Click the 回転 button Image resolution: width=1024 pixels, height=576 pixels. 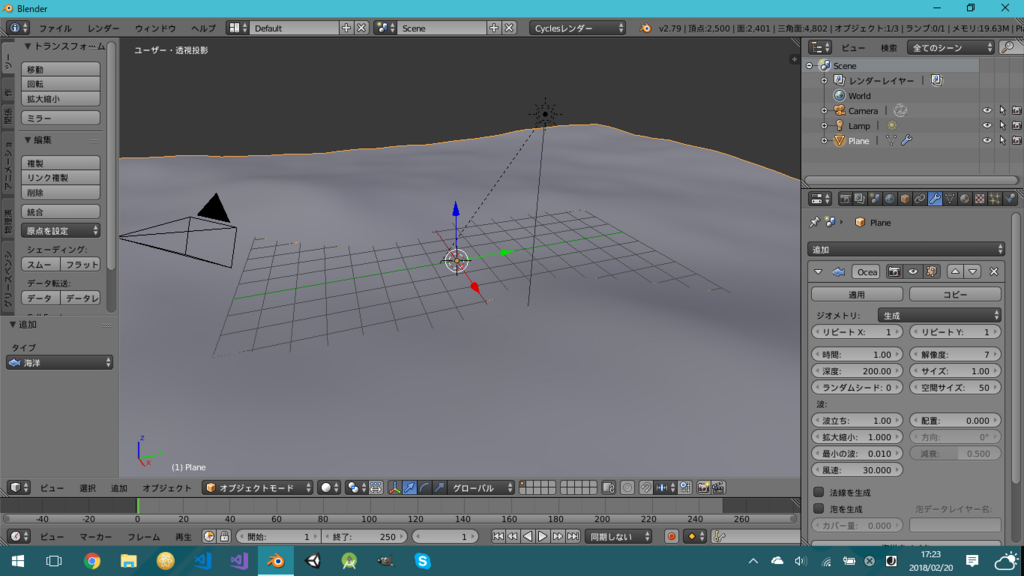coord(61,84)
